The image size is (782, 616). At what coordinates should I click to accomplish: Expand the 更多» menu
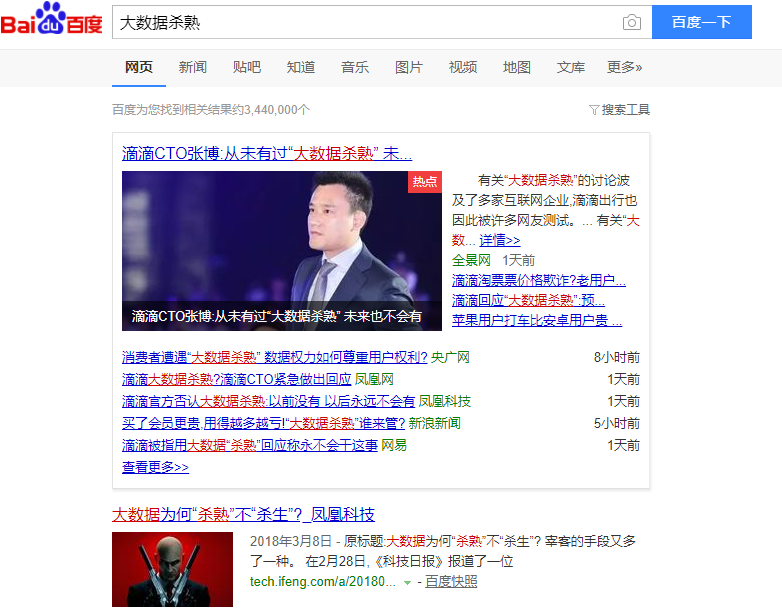tap(624, 67)
